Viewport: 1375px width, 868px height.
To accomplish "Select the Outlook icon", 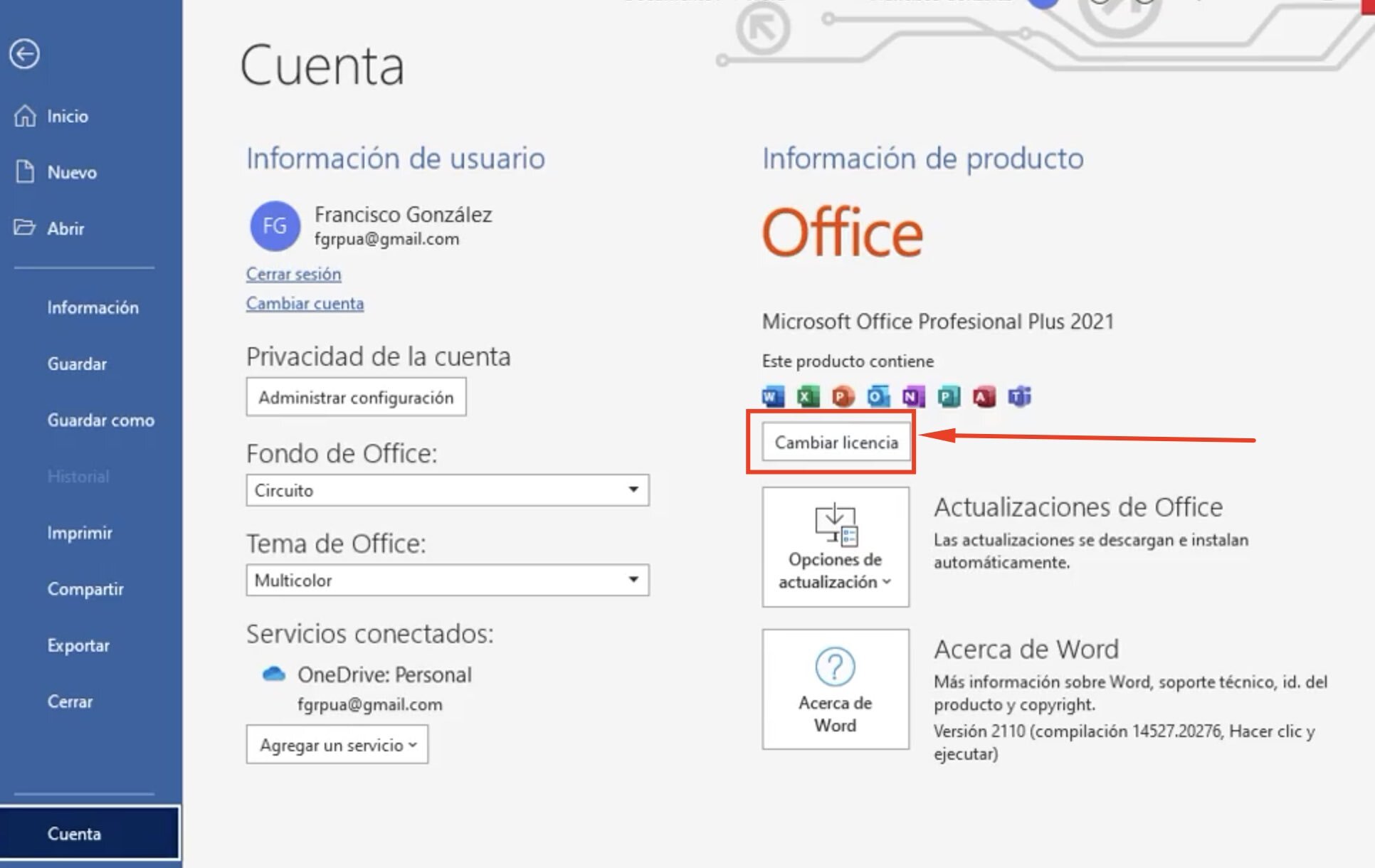I will point(877,397).
